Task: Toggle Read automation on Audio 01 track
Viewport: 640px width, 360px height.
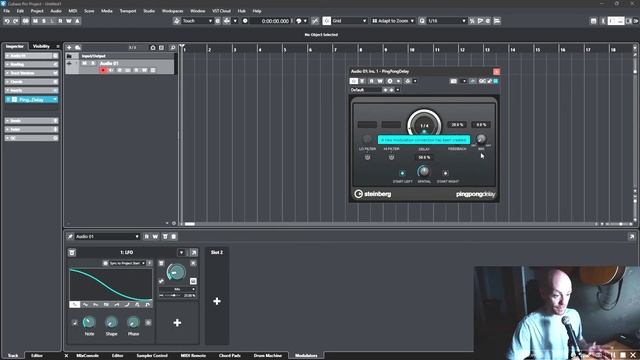Action: [x=136, y=70]
